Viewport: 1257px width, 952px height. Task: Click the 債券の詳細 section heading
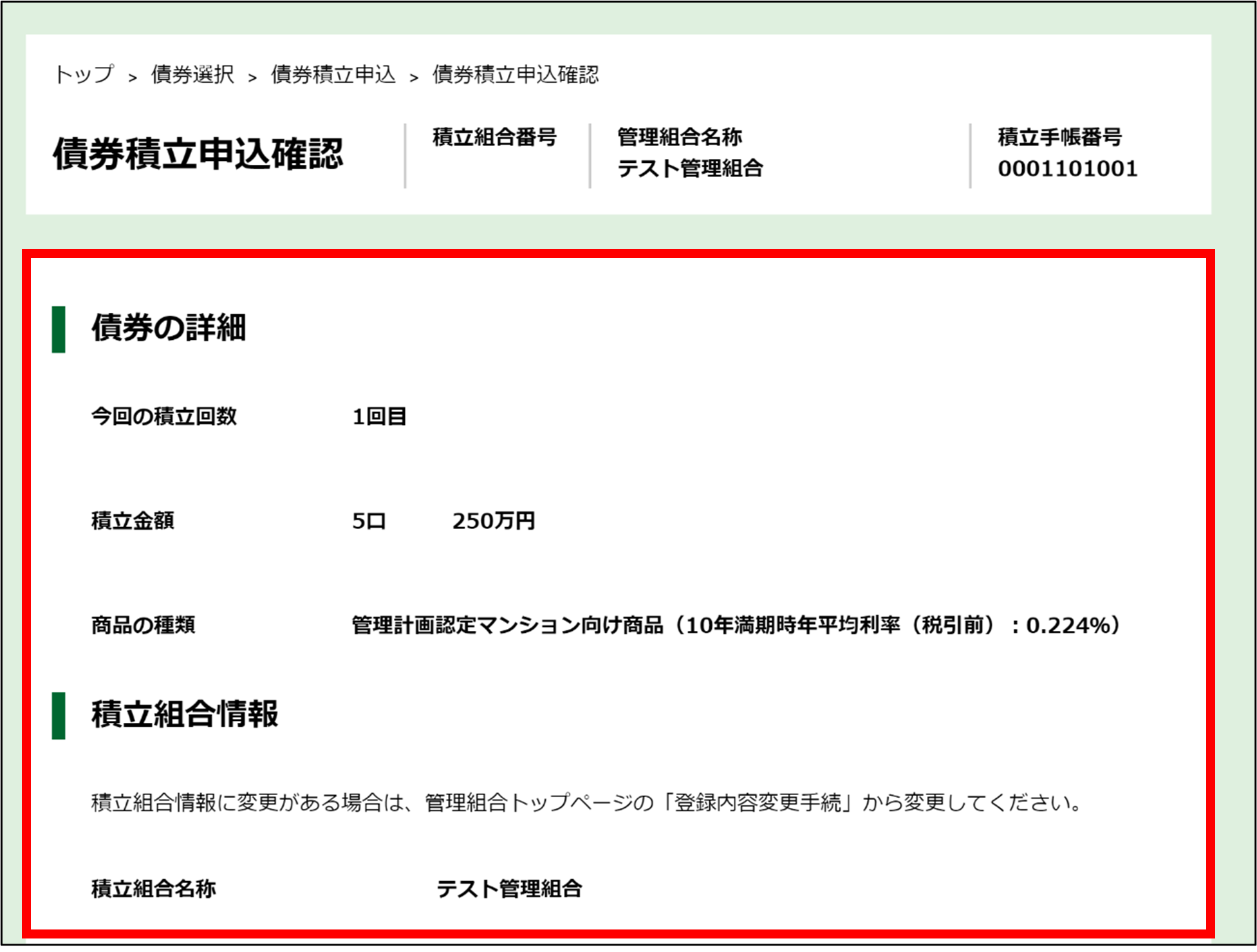169,328
